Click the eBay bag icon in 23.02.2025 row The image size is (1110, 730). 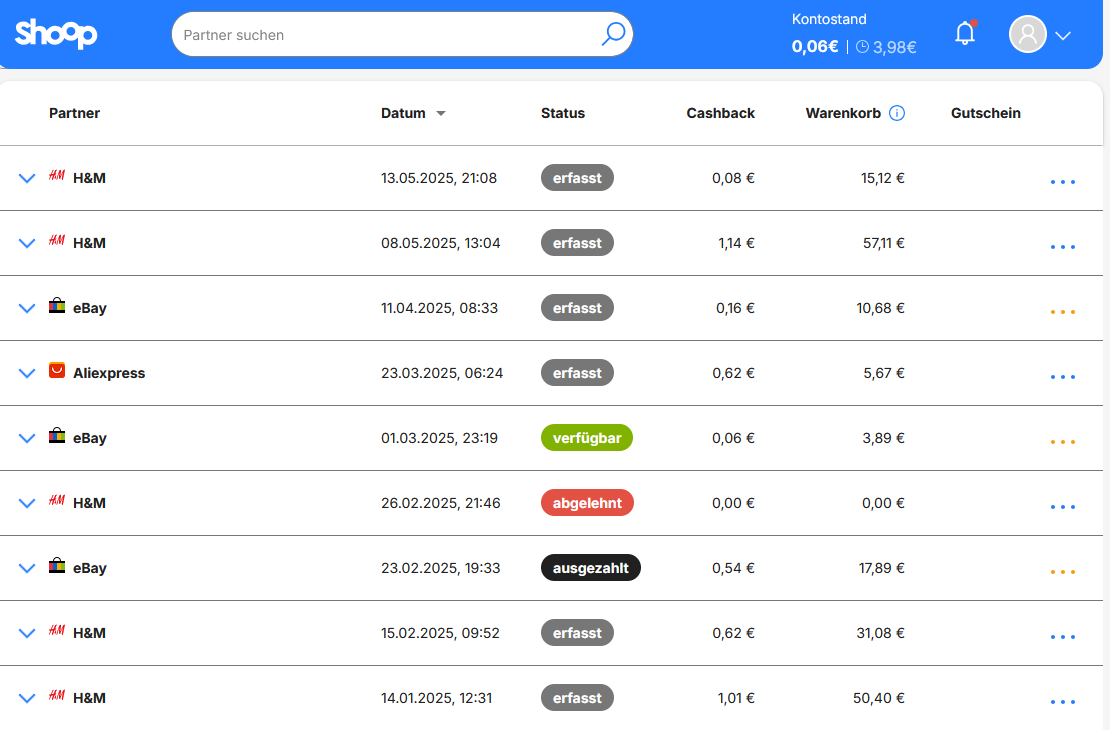pos(57,566)
